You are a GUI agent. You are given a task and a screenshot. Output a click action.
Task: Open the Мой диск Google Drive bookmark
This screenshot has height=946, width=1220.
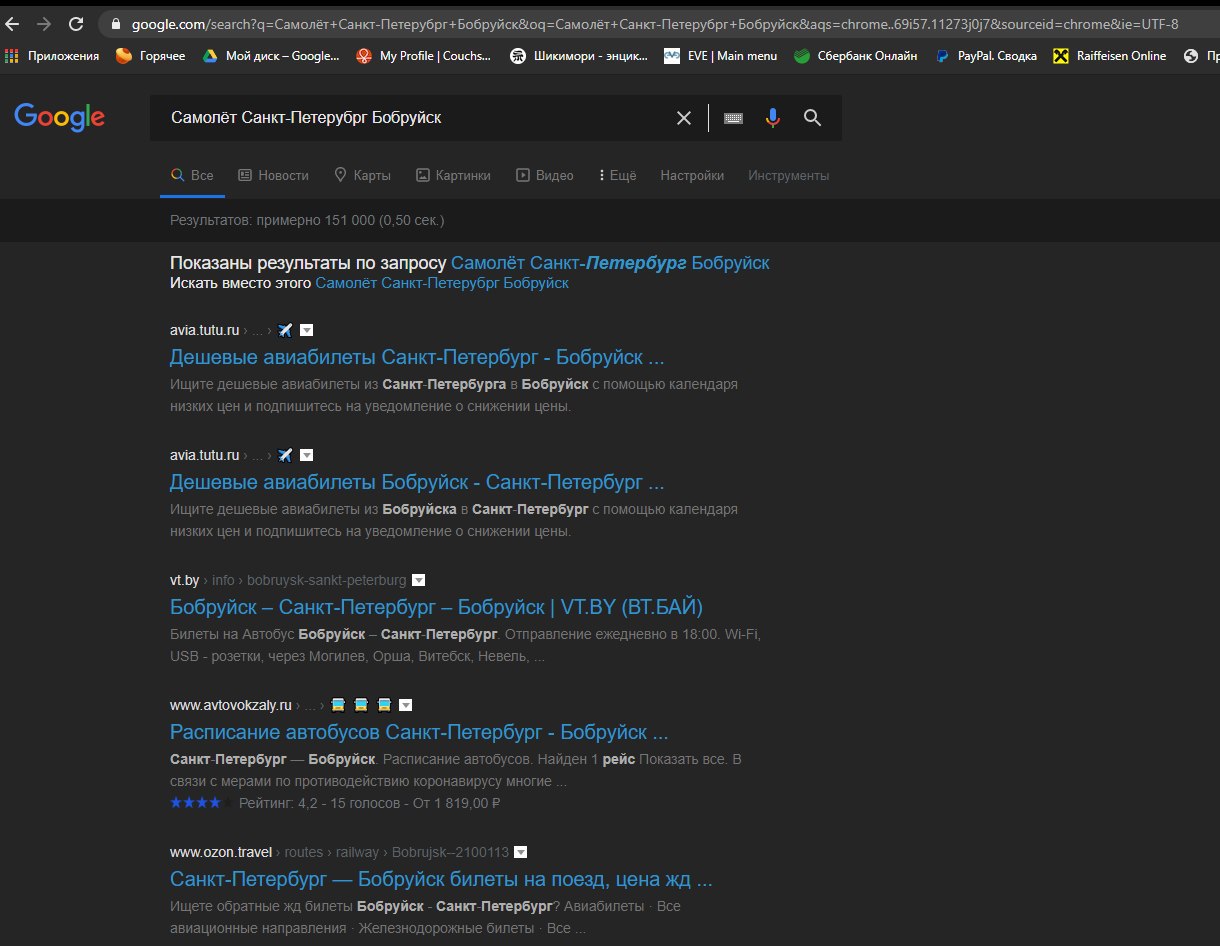271,56
